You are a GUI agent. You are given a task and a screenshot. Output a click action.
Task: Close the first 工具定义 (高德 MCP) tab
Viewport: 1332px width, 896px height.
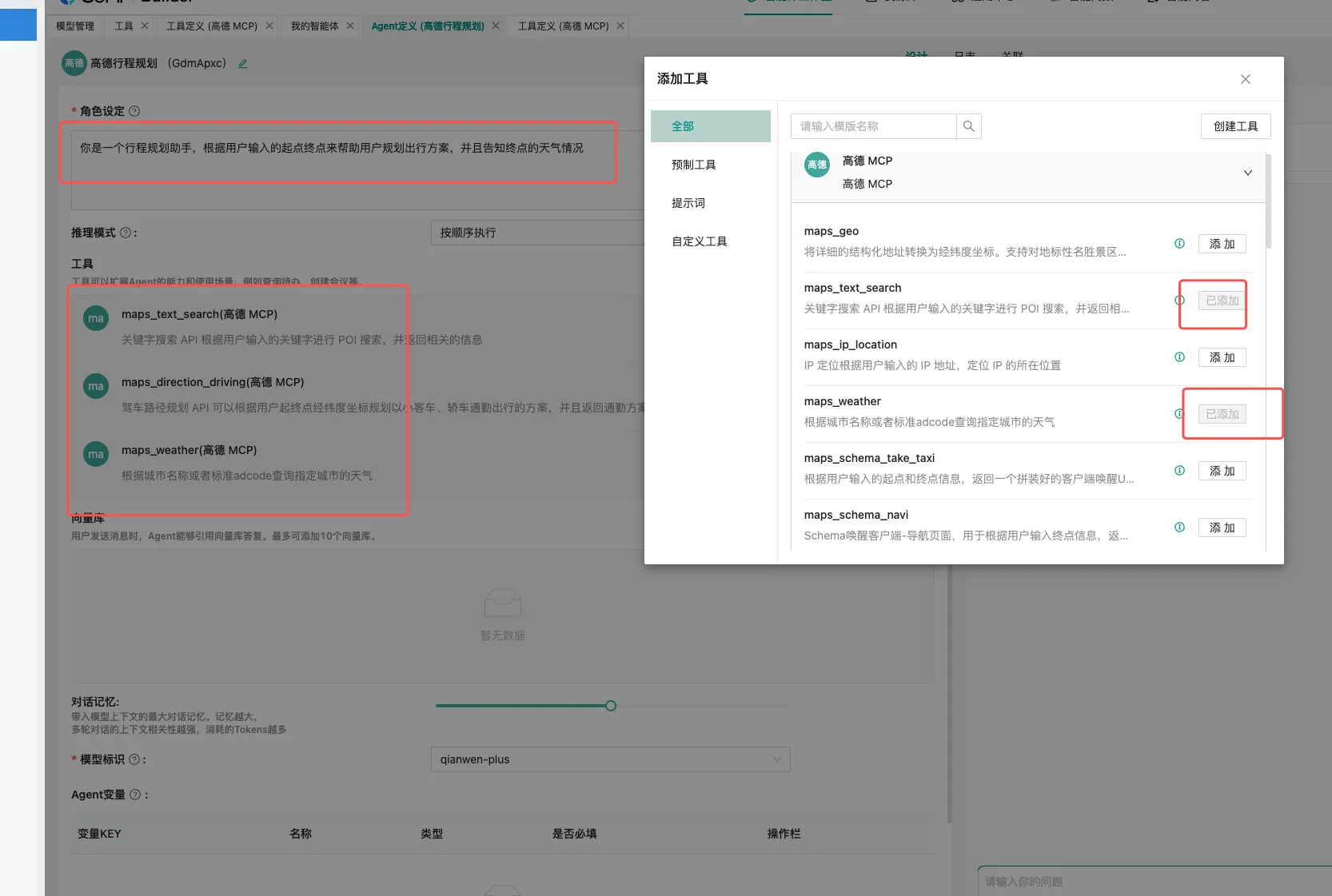pyautogui.click(x=269, y=26)
